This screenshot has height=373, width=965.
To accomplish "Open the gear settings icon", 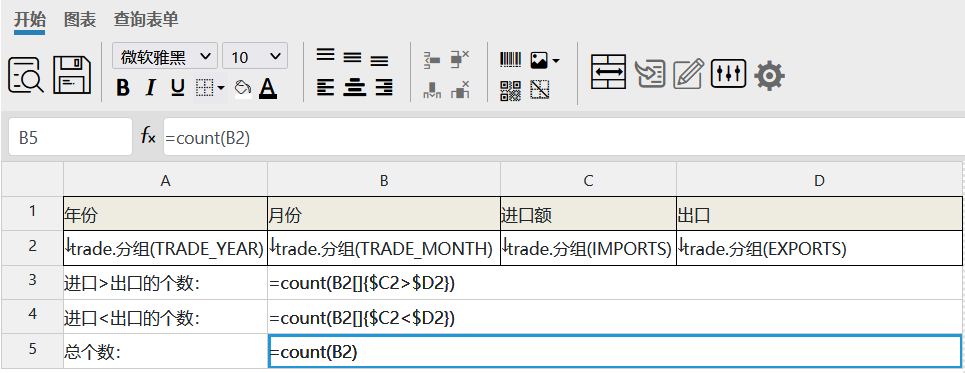I will tap(769, 76).
